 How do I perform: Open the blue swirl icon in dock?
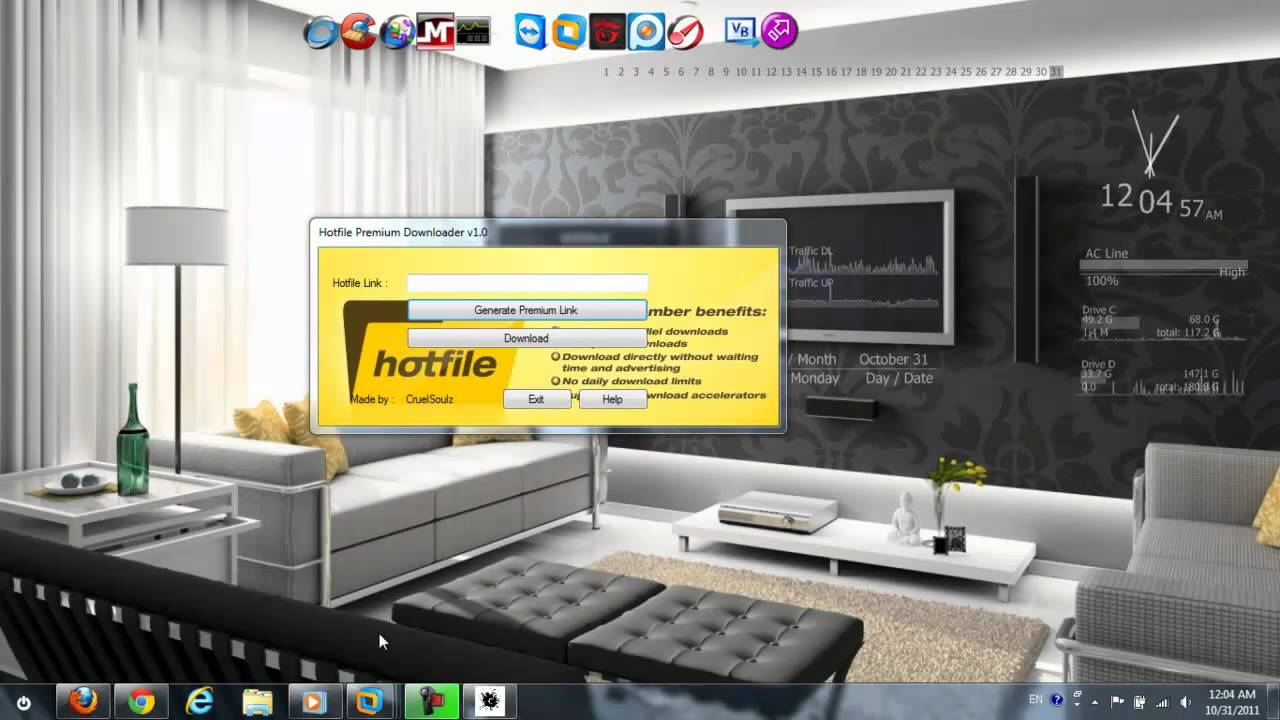(321, 33)
